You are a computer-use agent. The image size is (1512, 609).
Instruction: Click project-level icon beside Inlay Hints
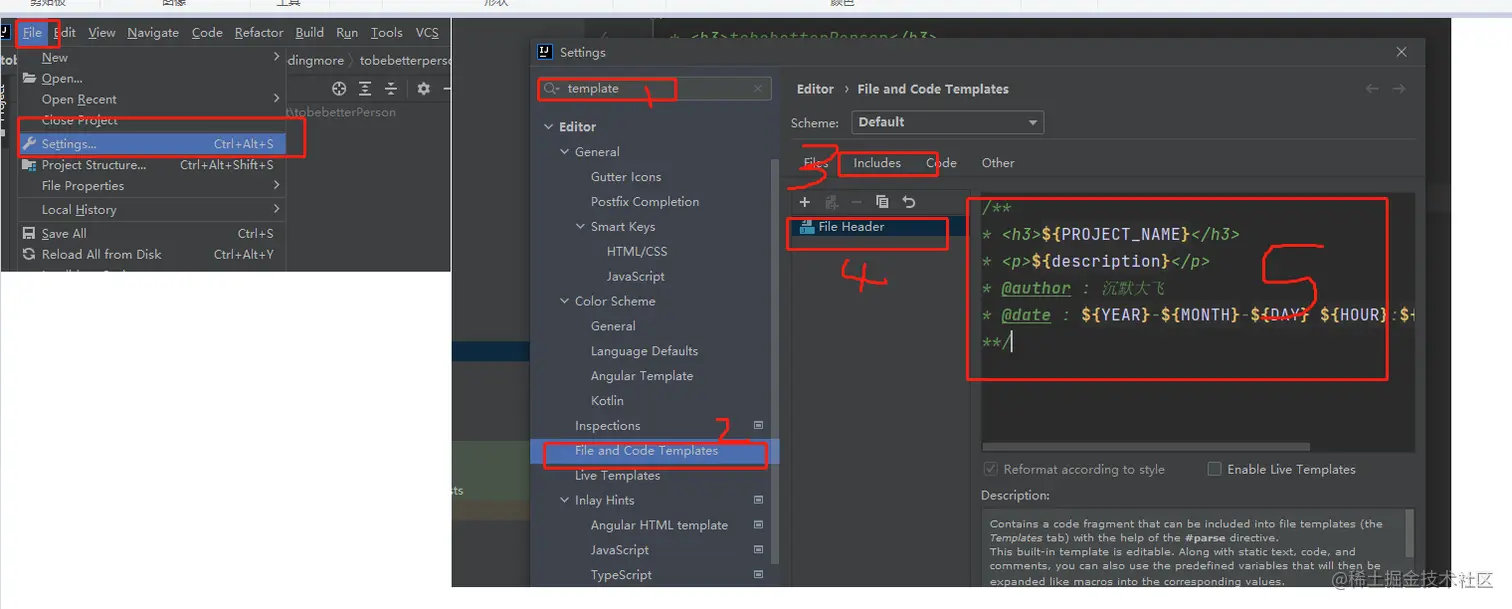(x=758, y=500)
